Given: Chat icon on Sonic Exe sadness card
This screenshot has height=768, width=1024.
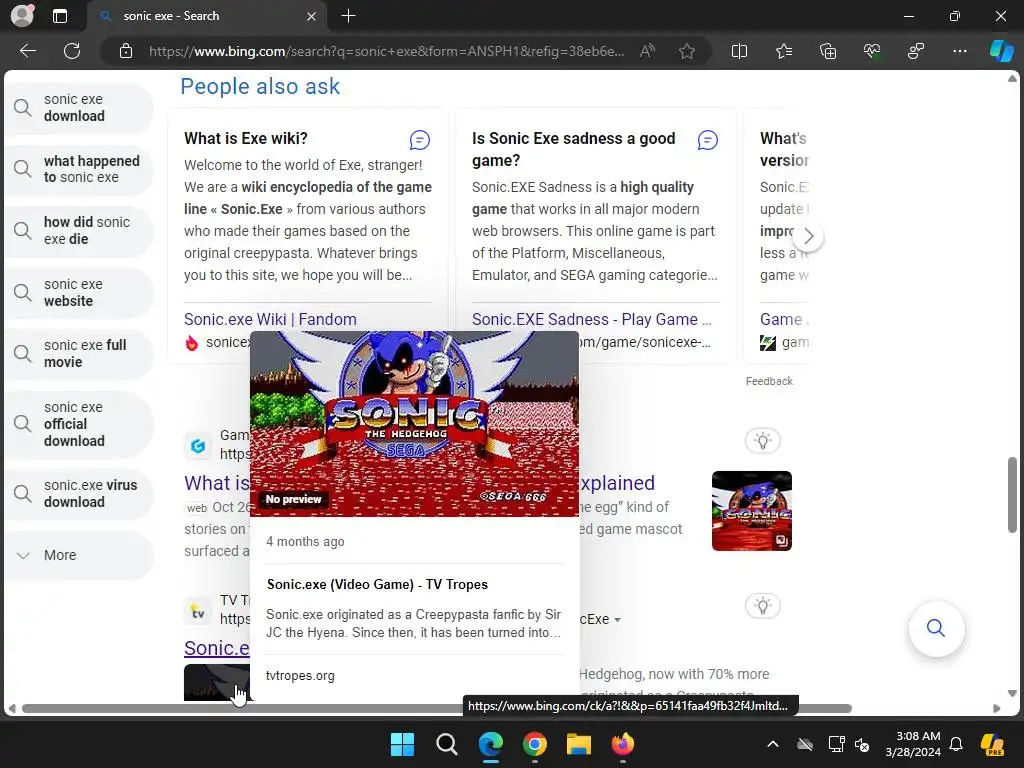Looking at the screenshot, I should pos(708,140).
